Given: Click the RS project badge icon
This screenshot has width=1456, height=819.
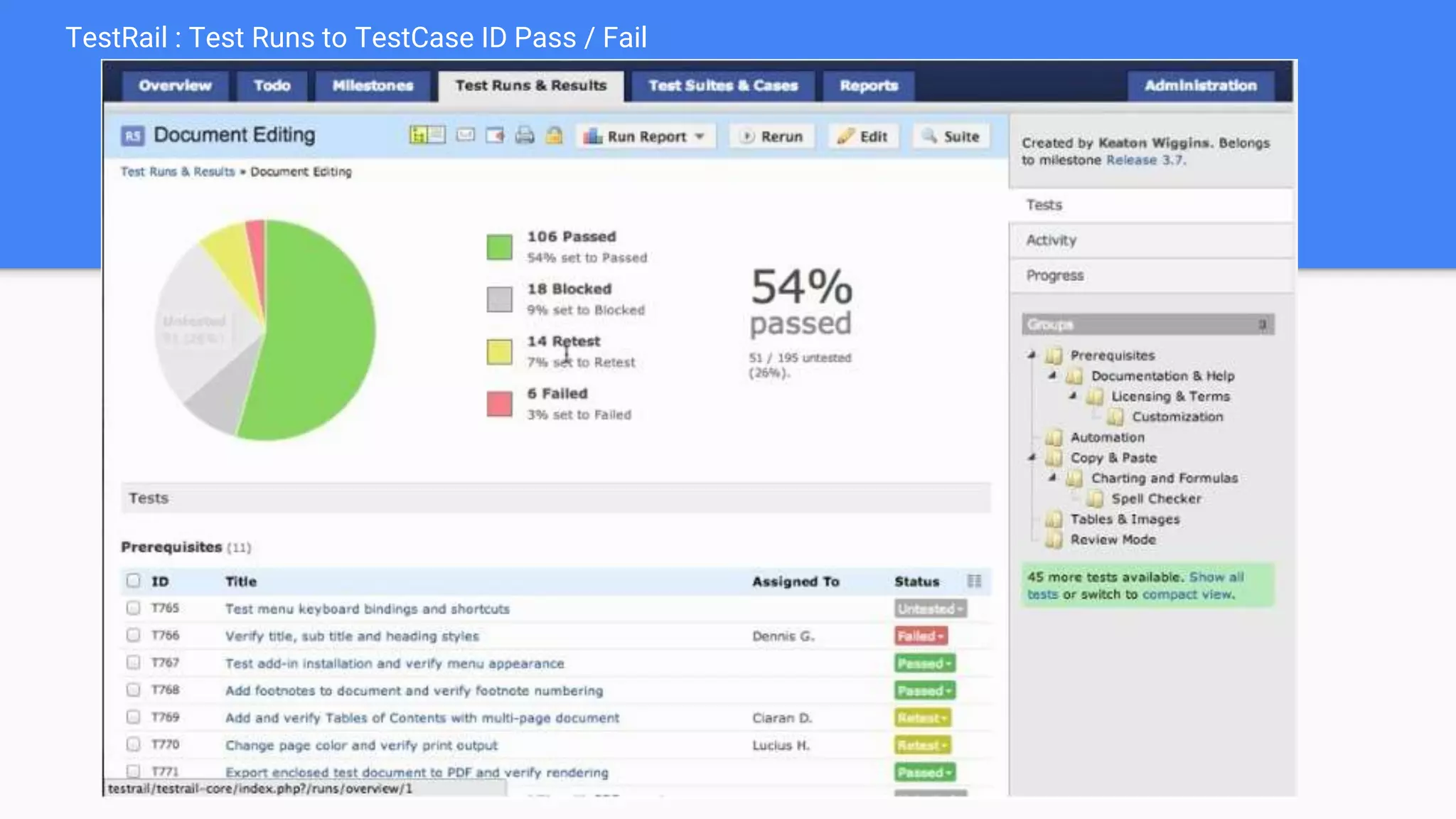Looking at the screenshot, I should (x=133, y=136).
